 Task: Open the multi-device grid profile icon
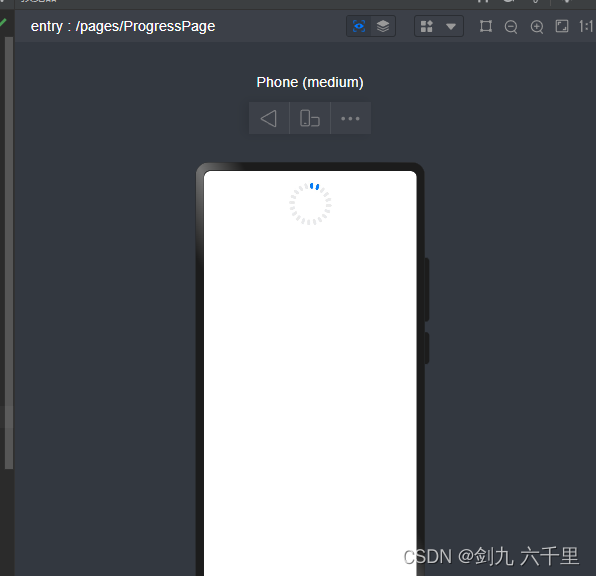(426, 26)
